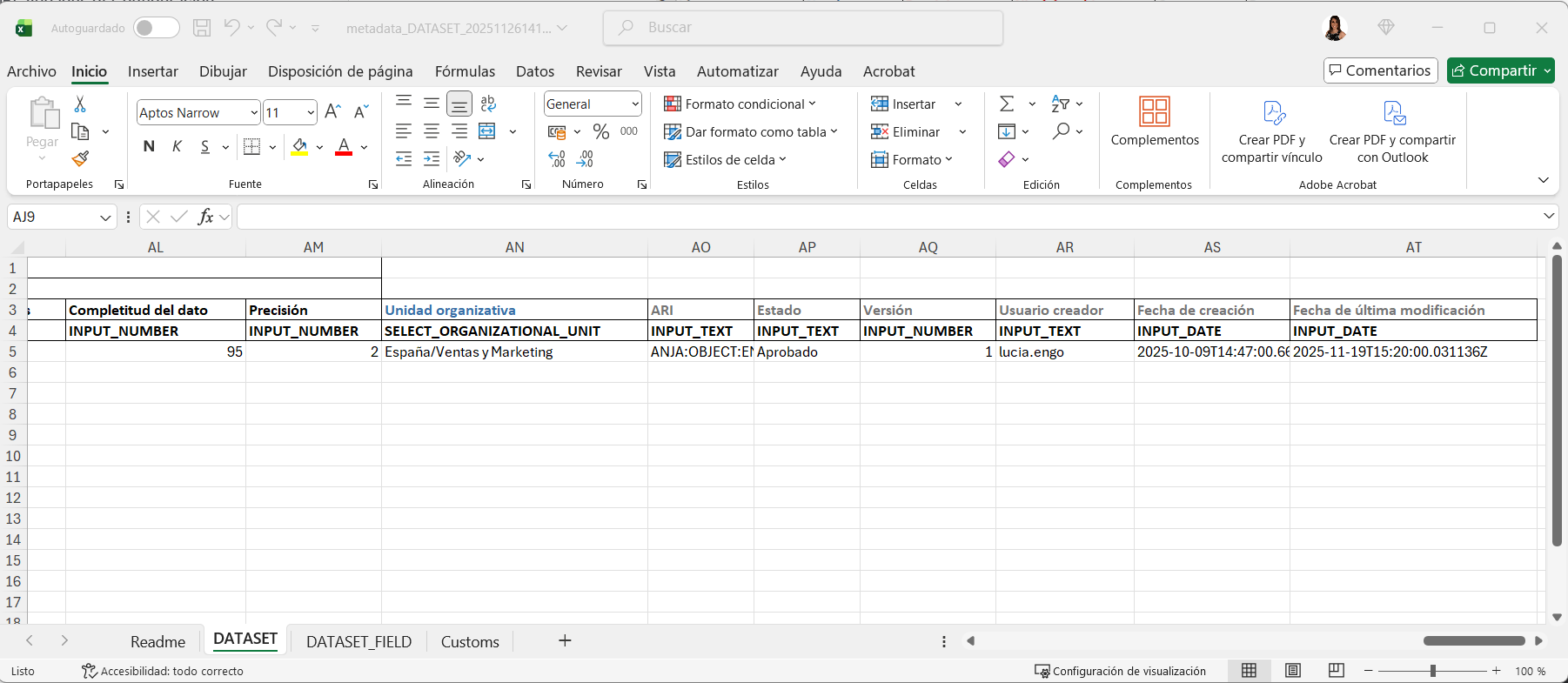The height and width of the screenshot is (683, 1568).
Task: Open the Fórmulas ribbon tab
Action: click(x=465, y=71)
